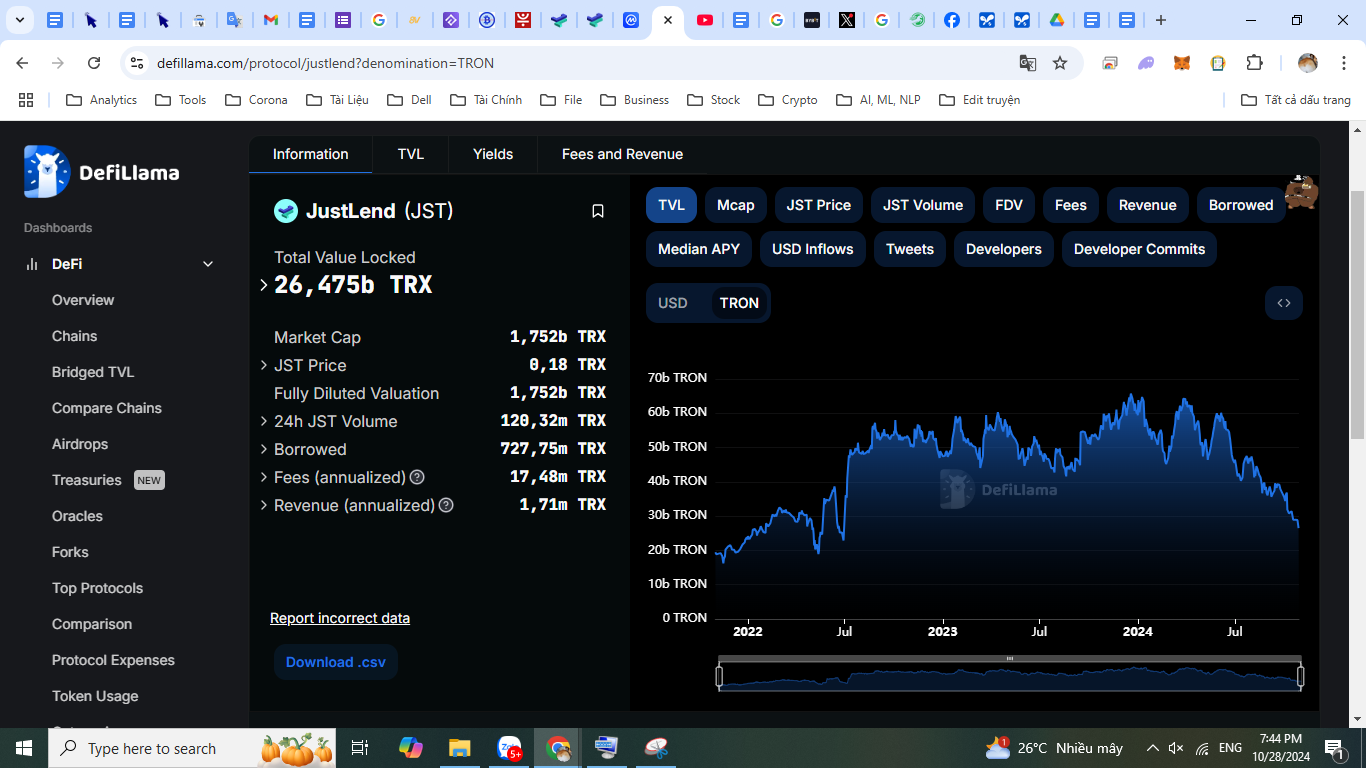Click the JustLend protocol logo icon
Image resolution: width=1366 pixels, height=768 pixels.
click(x=286, y=211)
